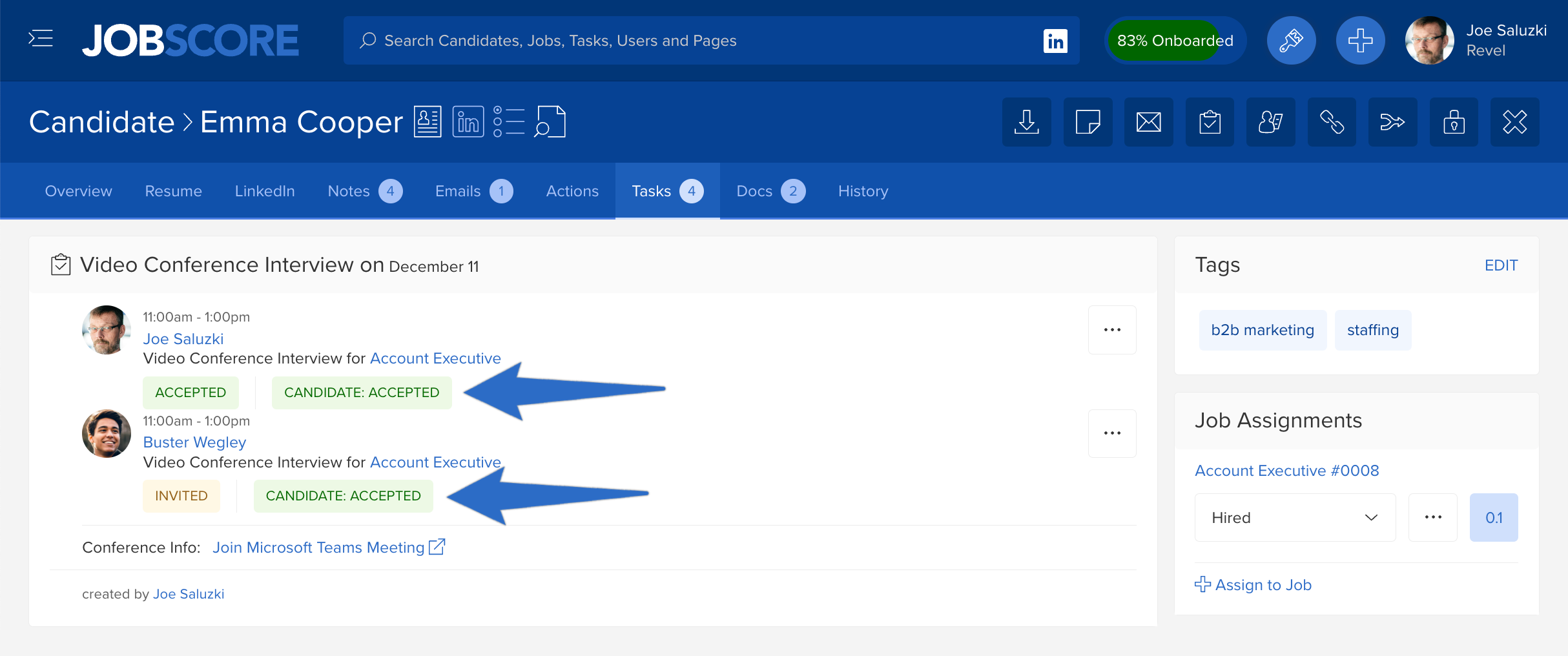
Task: Open options menu for Buster Wegley interview
Action: [x=1112, y=433]
